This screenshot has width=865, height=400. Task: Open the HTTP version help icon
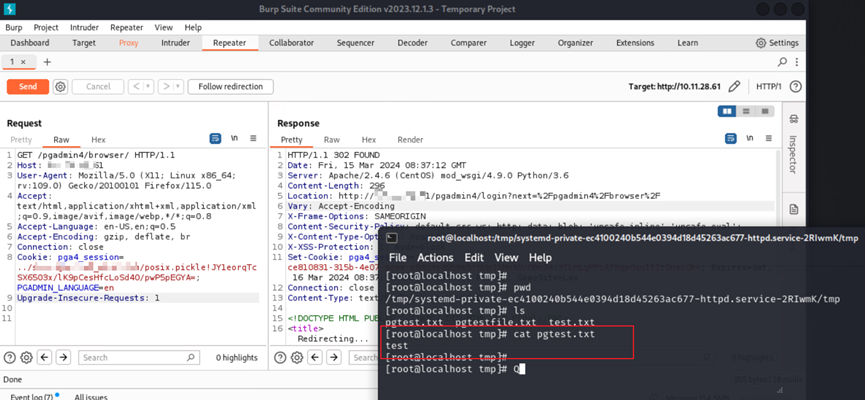coord(797,87)
